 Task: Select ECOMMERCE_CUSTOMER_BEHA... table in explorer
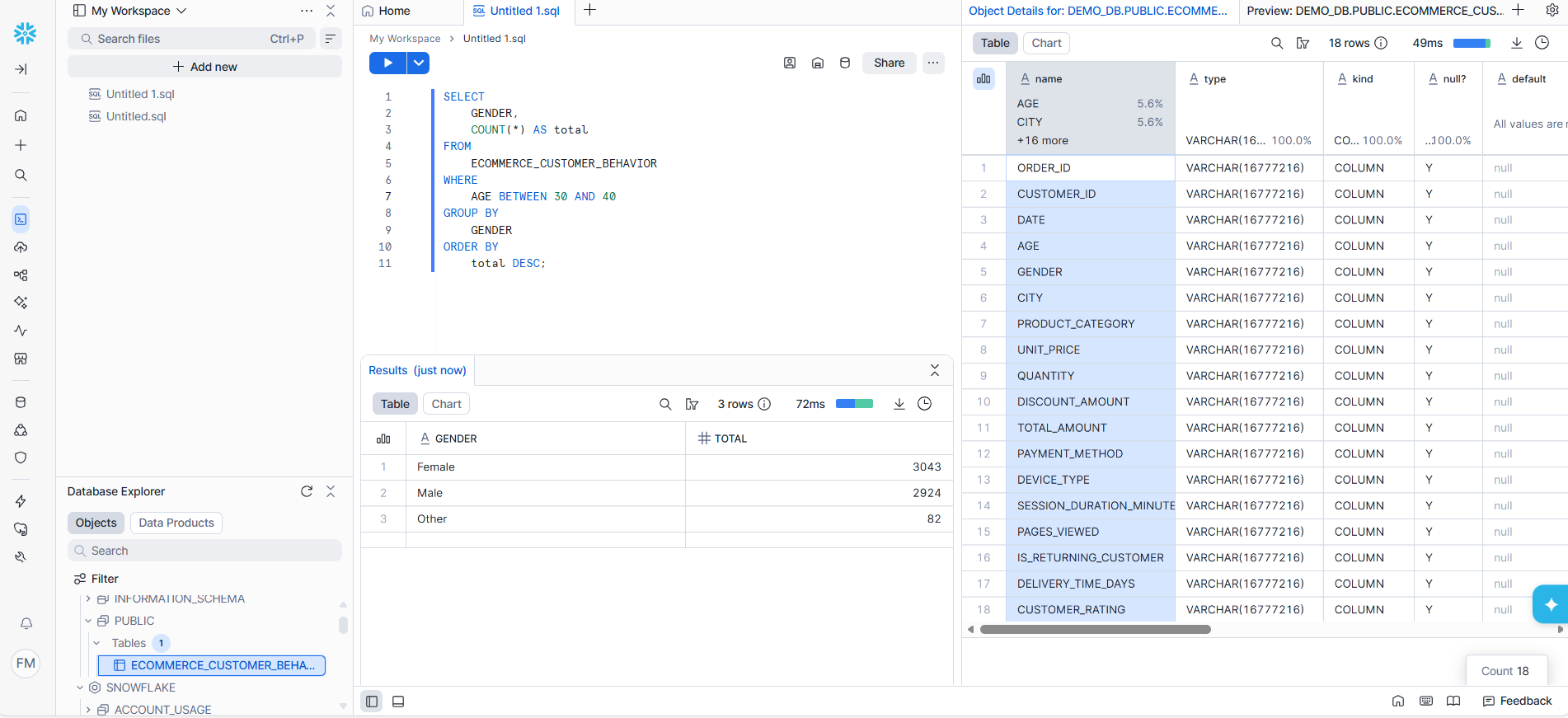[x=212, y=665]
